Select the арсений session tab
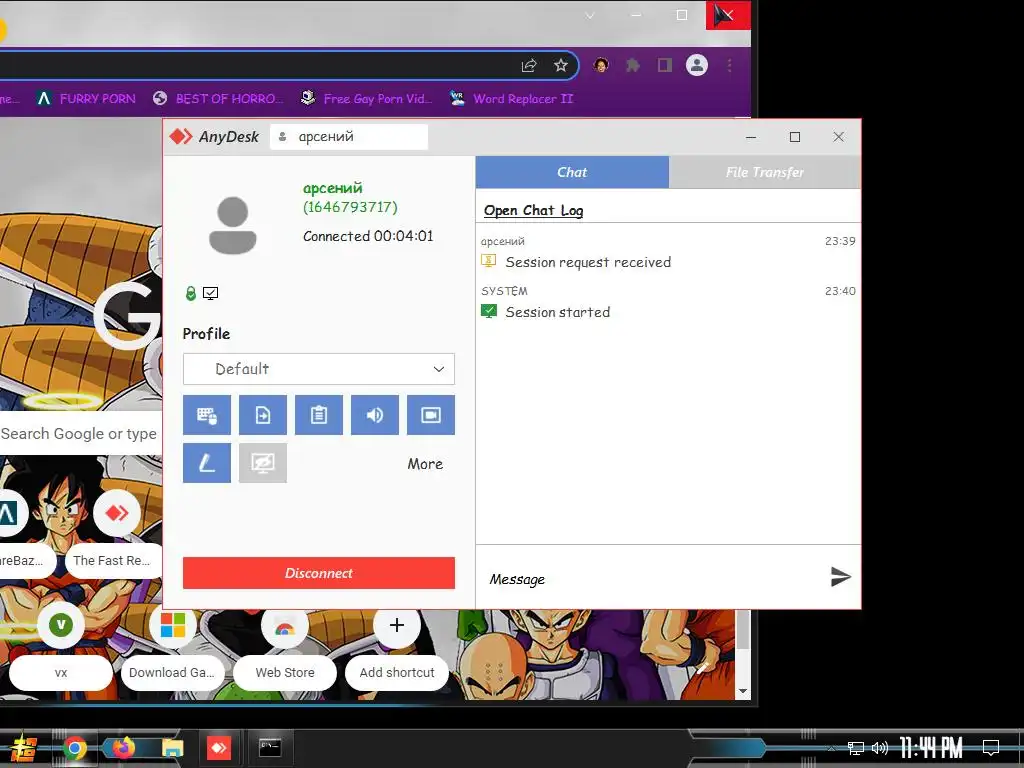 tap(349, 136)
